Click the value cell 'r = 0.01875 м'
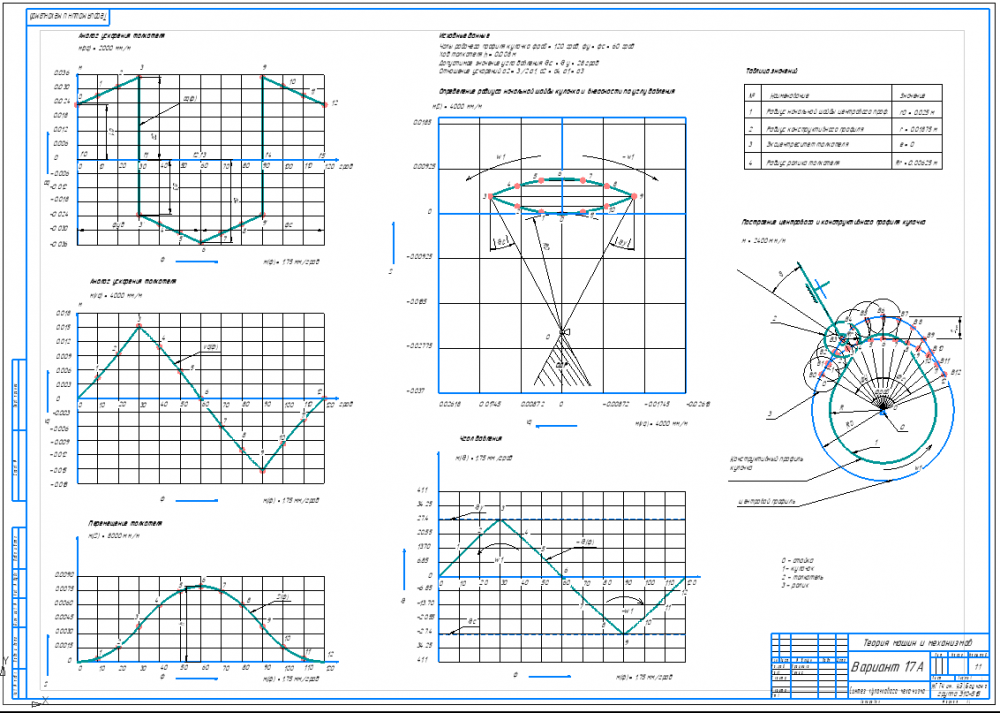 tap(918, 128)
